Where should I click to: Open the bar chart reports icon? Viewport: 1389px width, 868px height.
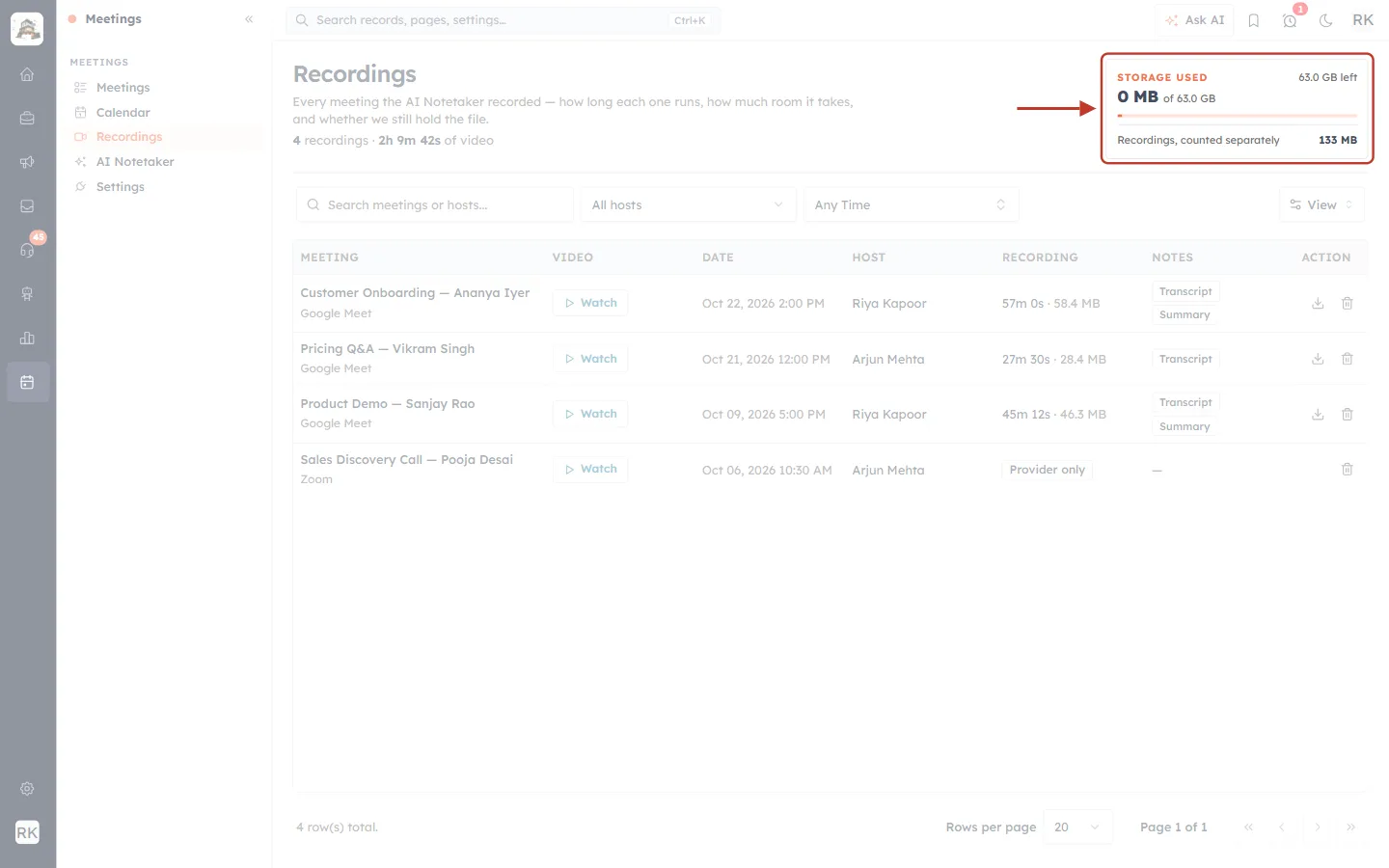(x=27, y=339)
